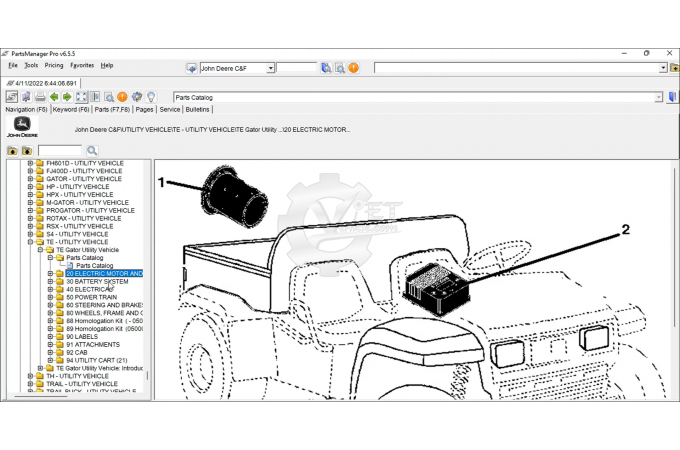680x450 pixels.
Task: Open the gear settings icon
Action: [x=137, y=97]
